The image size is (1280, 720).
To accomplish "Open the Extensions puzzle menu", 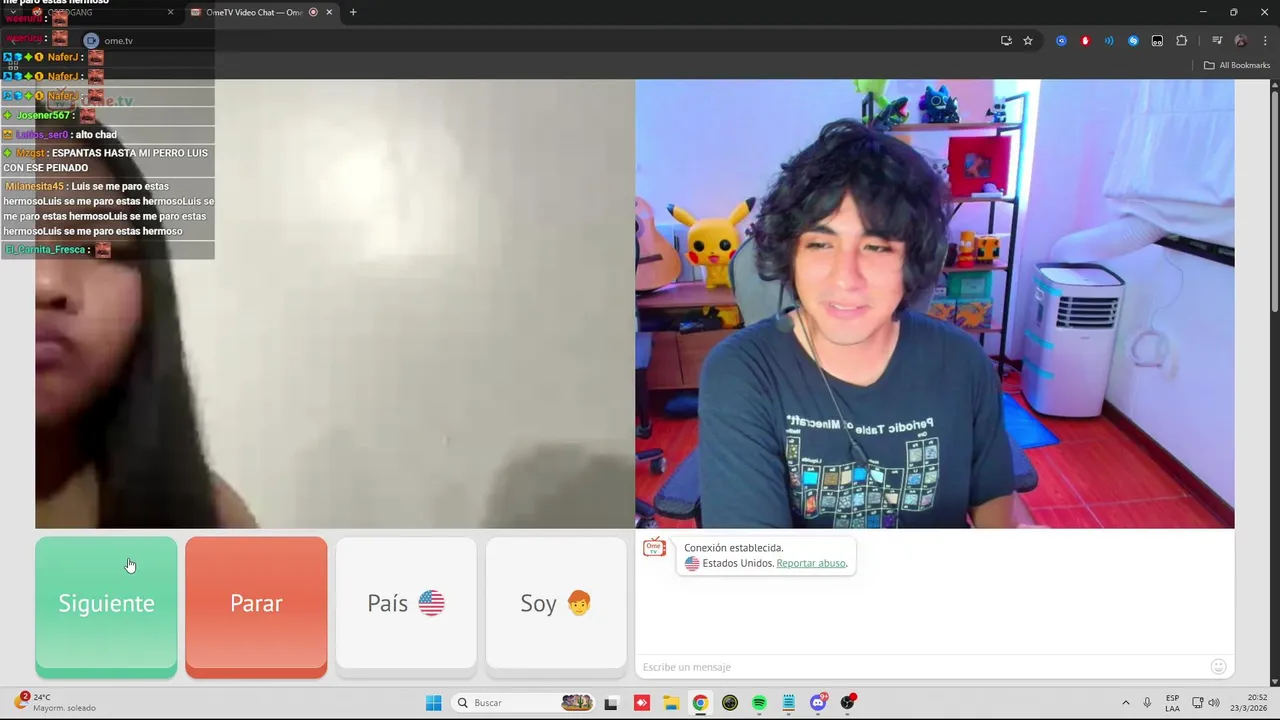I will (x=1181, y=41).
